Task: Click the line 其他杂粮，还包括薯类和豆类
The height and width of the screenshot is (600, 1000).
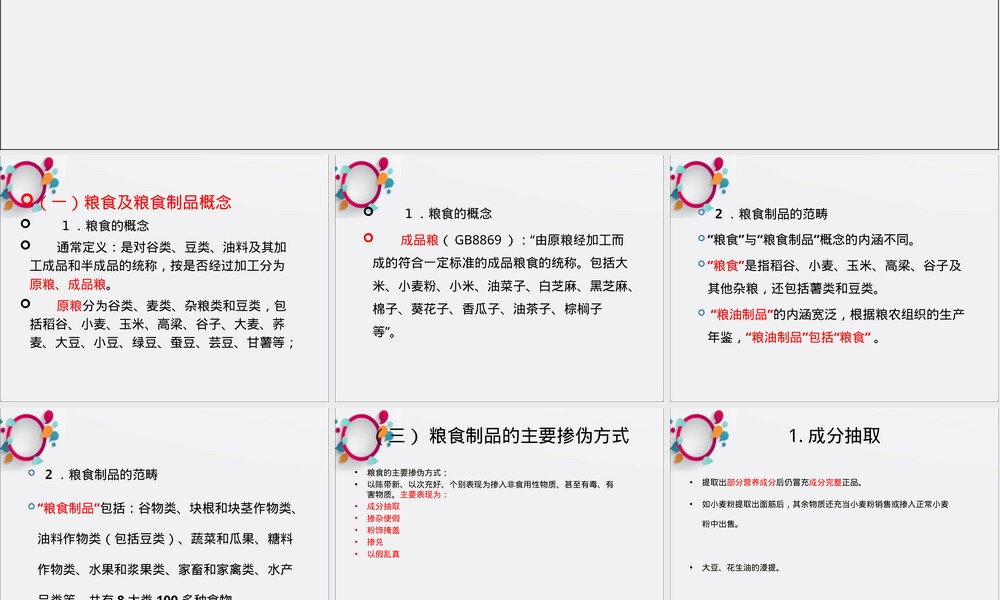Action: tap(793, 288)
